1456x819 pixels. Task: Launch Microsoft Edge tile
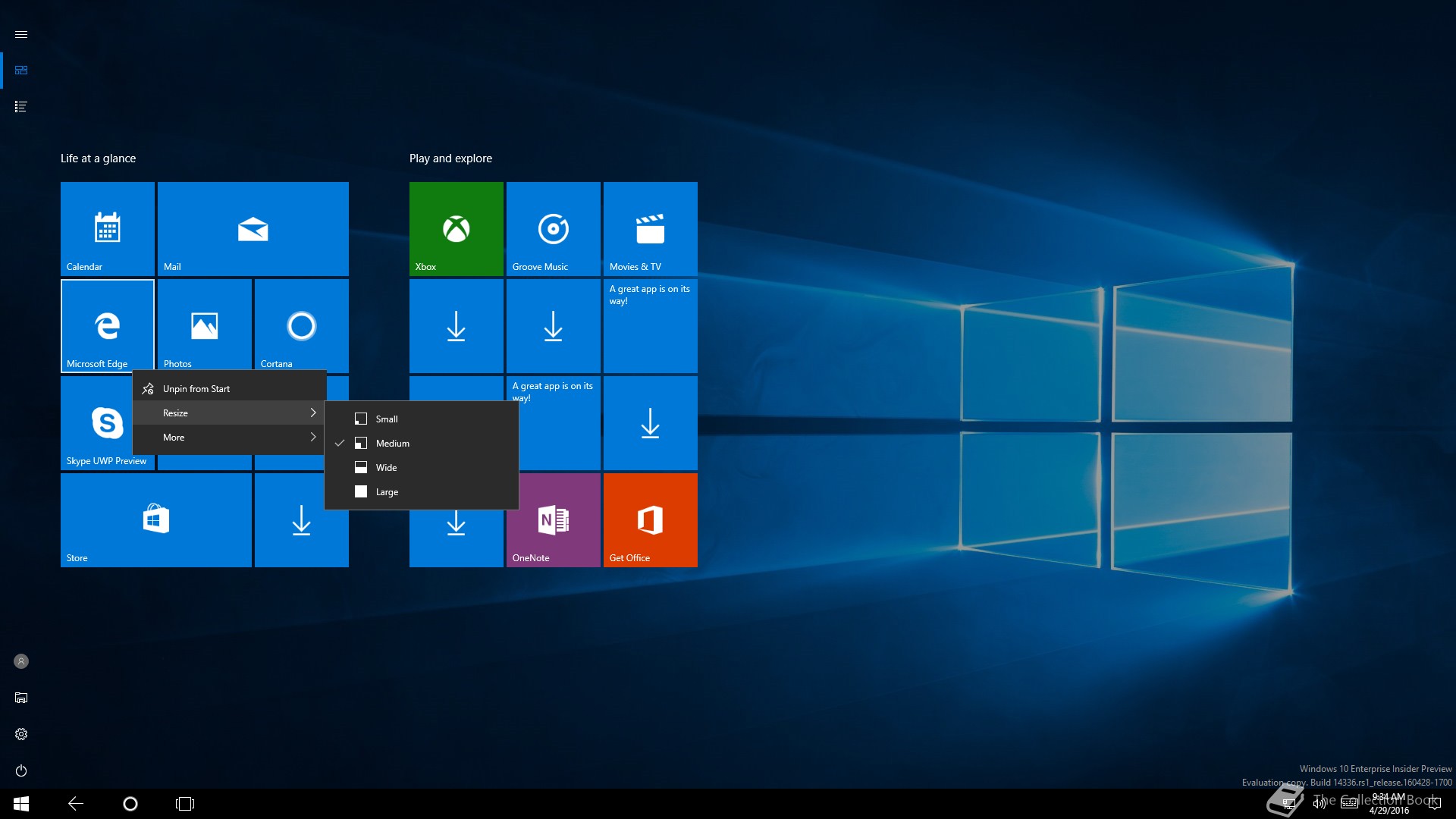coord(108,325)
